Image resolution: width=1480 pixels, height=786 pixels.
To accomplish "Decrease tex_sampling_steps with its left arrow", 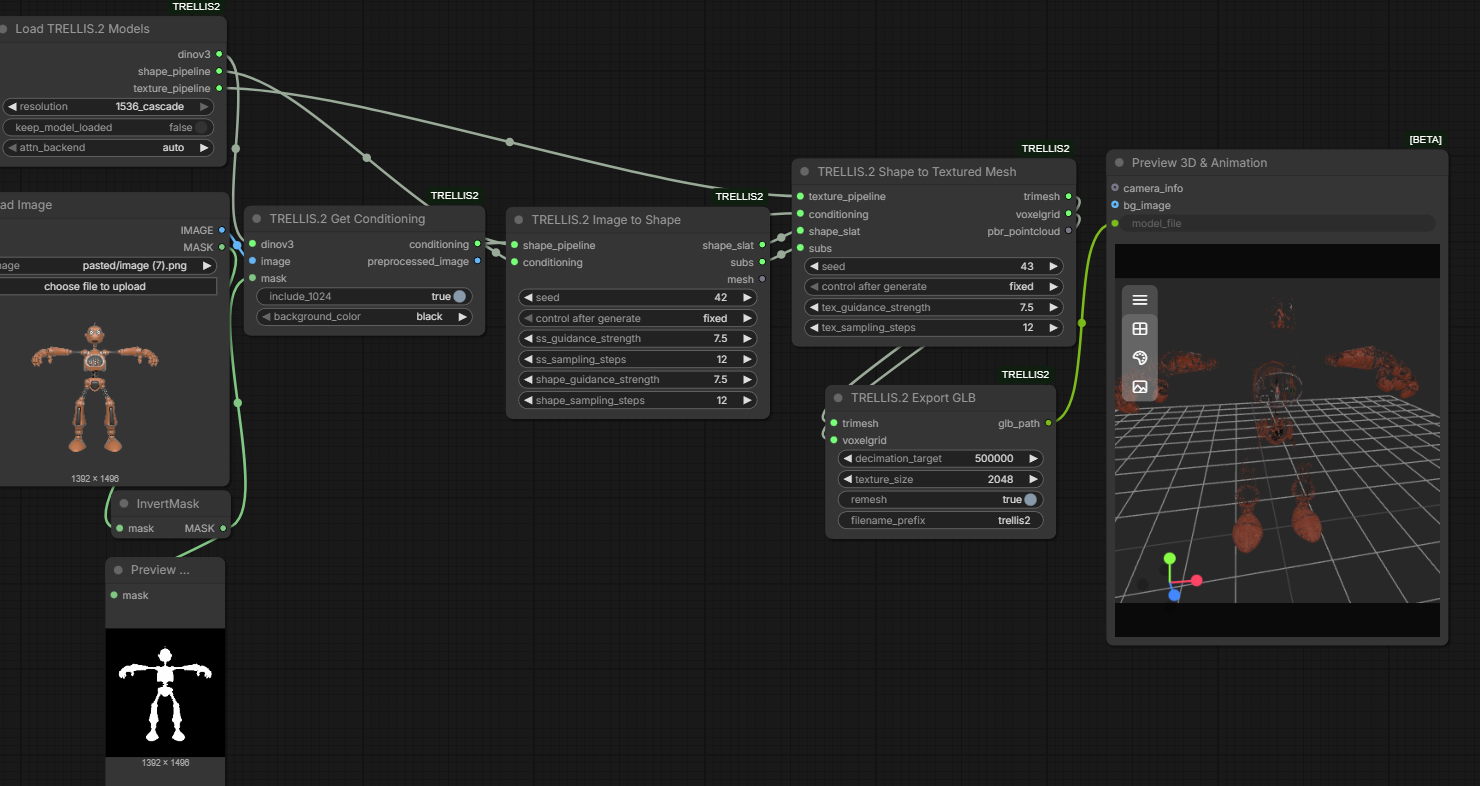I will click(x=814, y=328).
